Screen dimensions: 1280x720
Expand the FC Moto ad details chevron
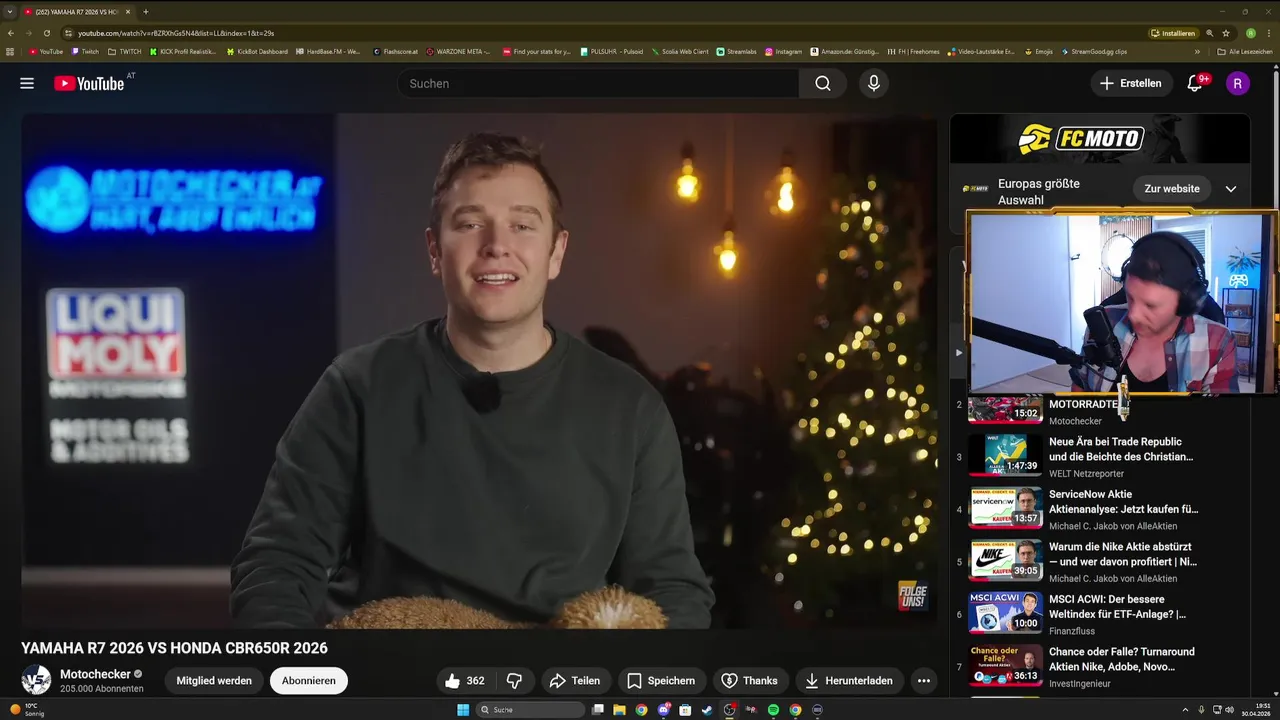point(1231,188)
